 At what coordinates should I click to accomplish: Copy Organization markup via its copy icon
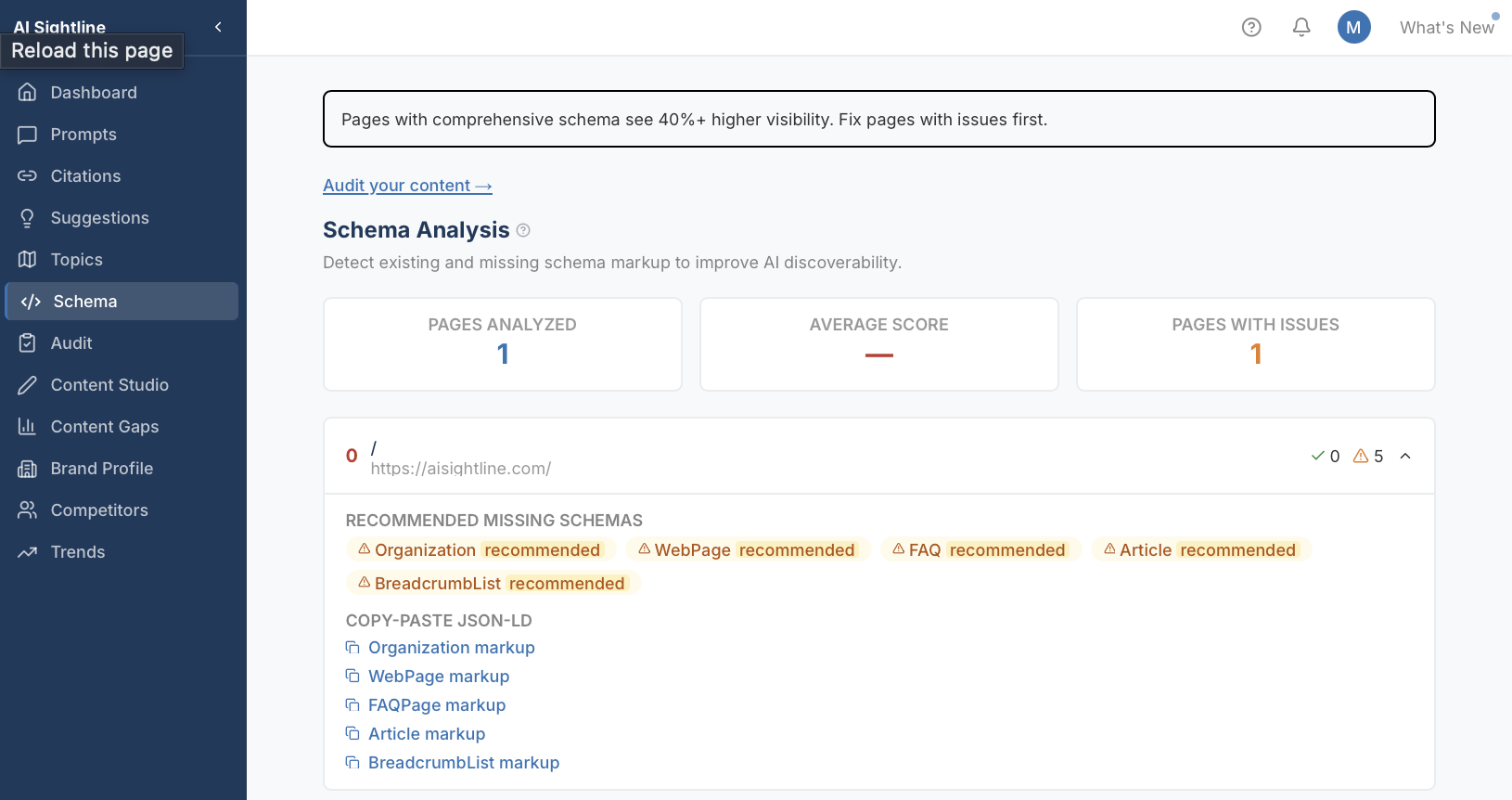tap(352, 647)
